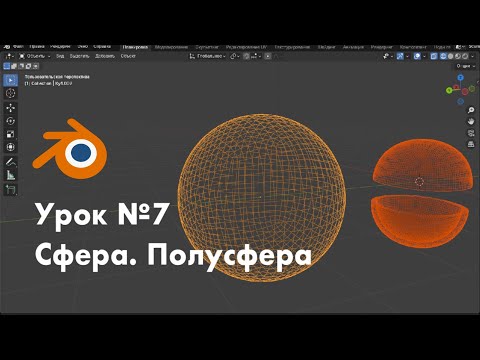480x360 pixels.
Task: Click the hand pan view icon
Action: click(471, 121)
